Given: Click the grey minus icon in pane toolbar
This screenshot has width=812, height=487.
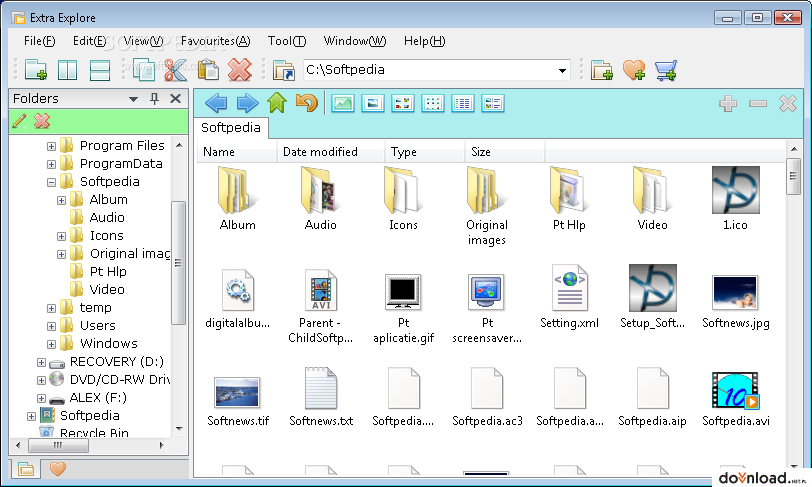Looking at the screenshot, I should [758, 104].
